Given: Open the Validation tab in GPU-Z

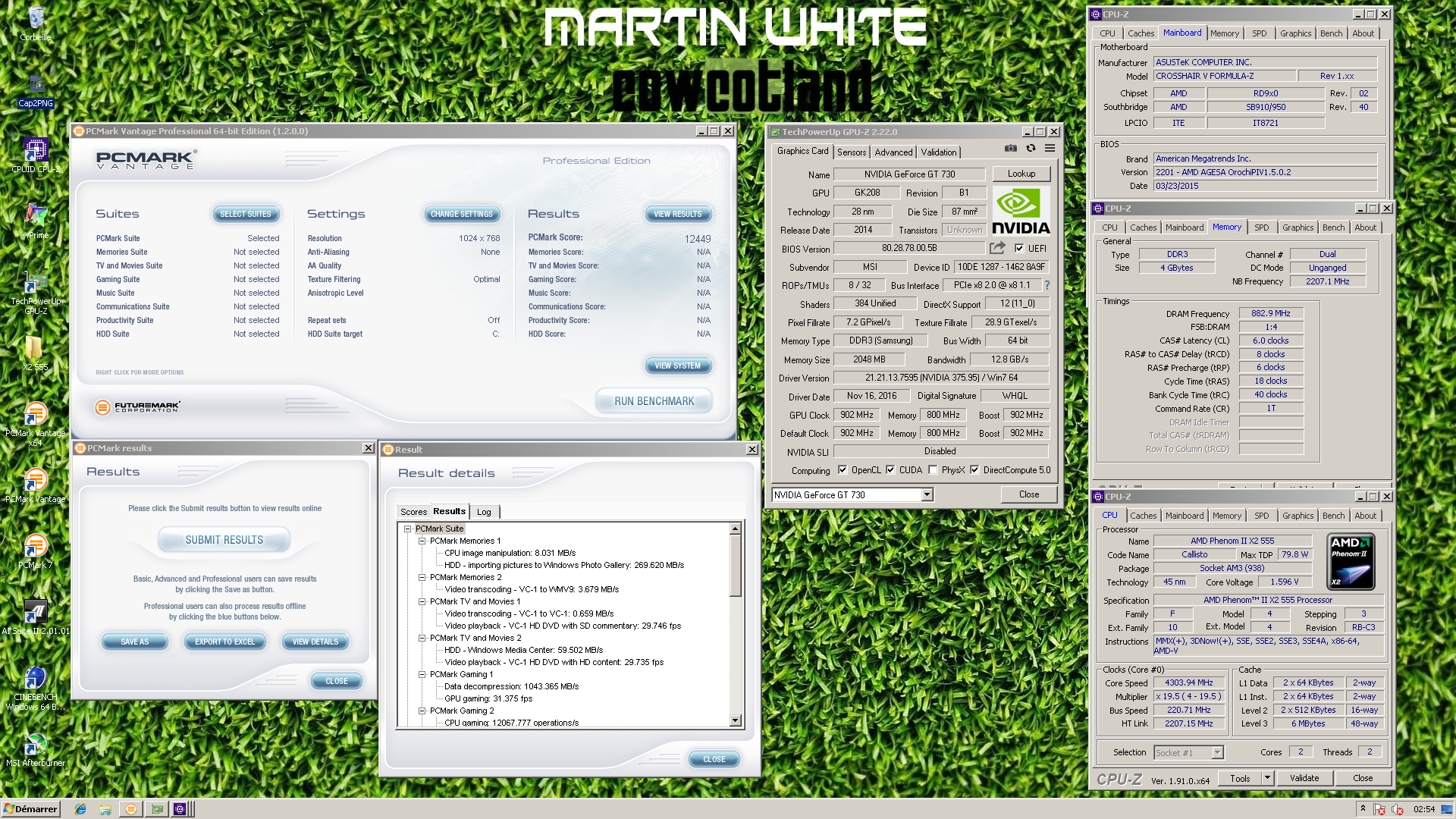Looking at the screenshot, I should pos(939,152).
